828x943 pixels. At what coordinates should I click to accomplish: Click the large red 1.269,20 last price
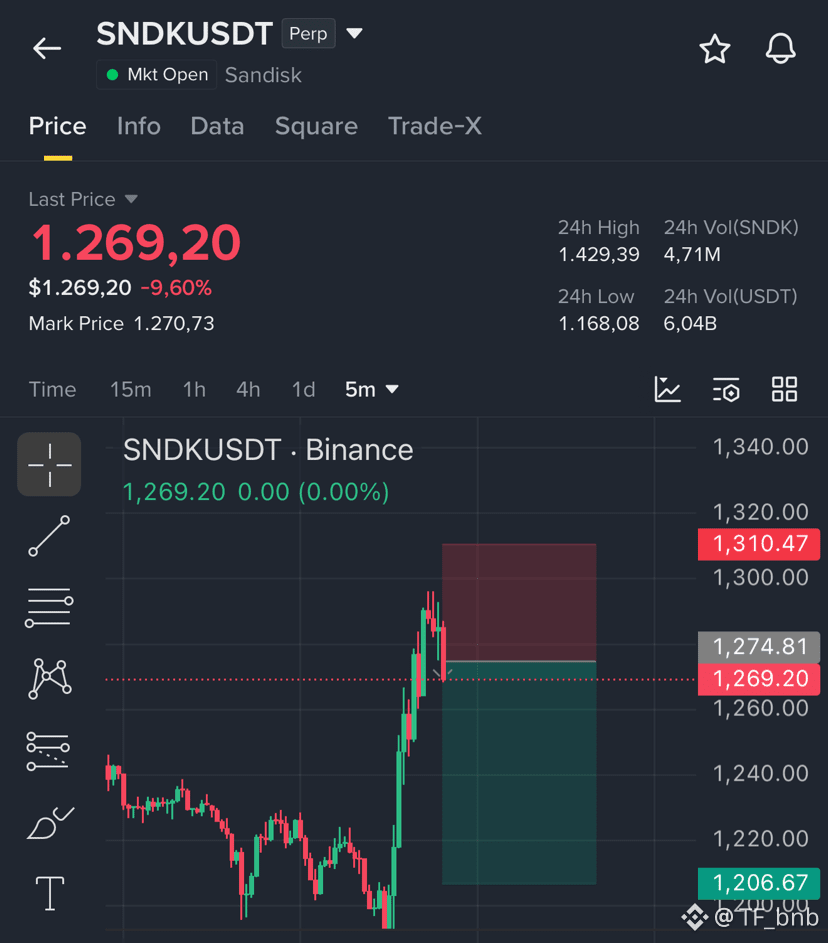click(x=136, y=243)
